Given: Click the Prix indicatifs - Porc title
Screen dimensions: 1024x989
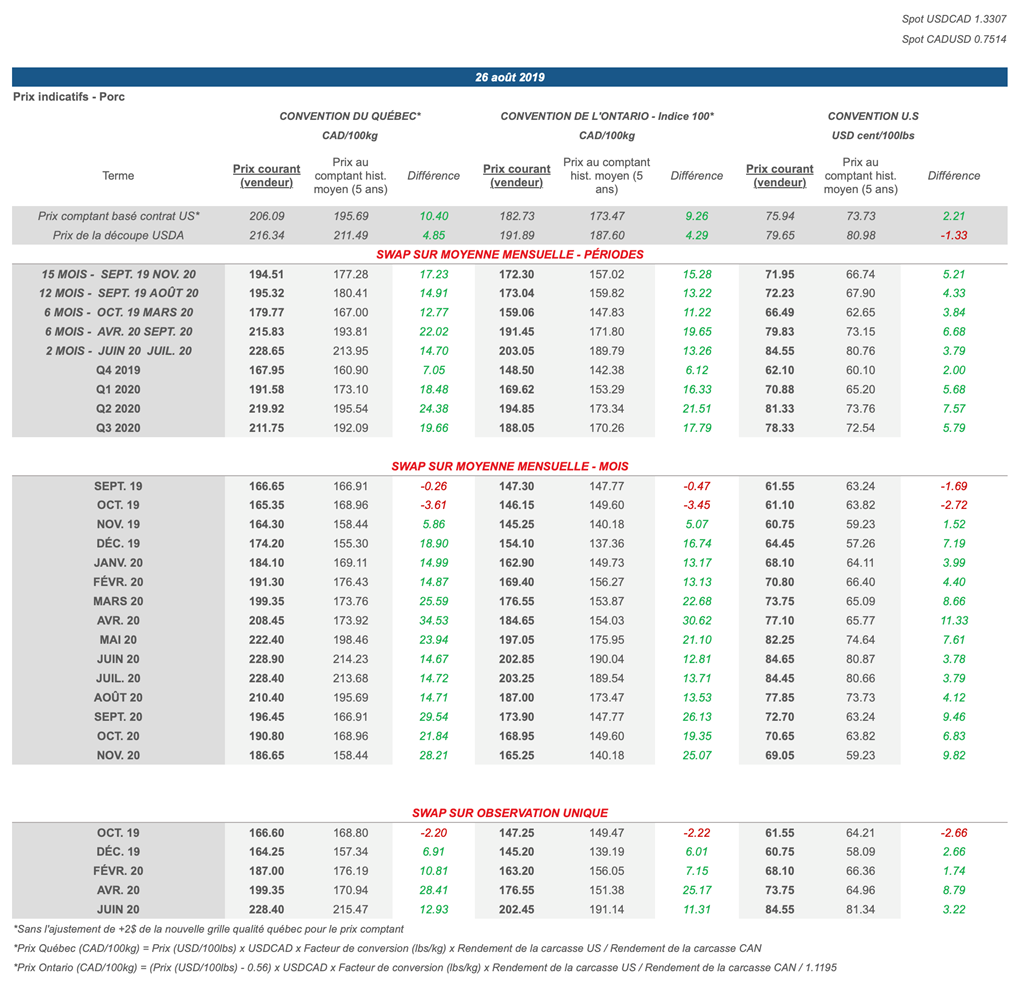Looking at the screenshot, I should tap(69, 97).
